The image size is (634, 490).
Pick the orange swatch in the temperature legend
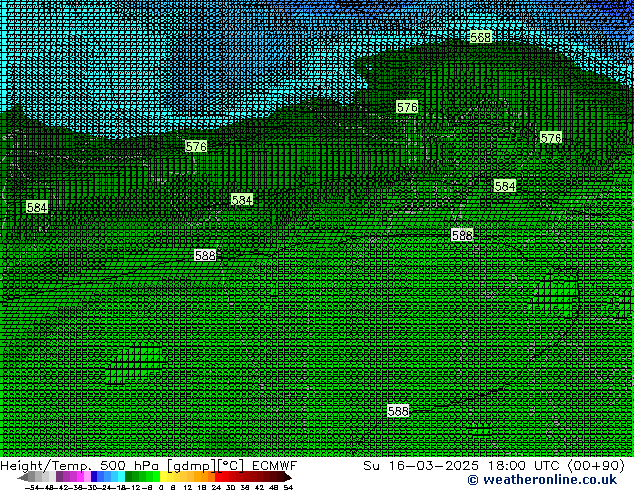pos(205,476)
